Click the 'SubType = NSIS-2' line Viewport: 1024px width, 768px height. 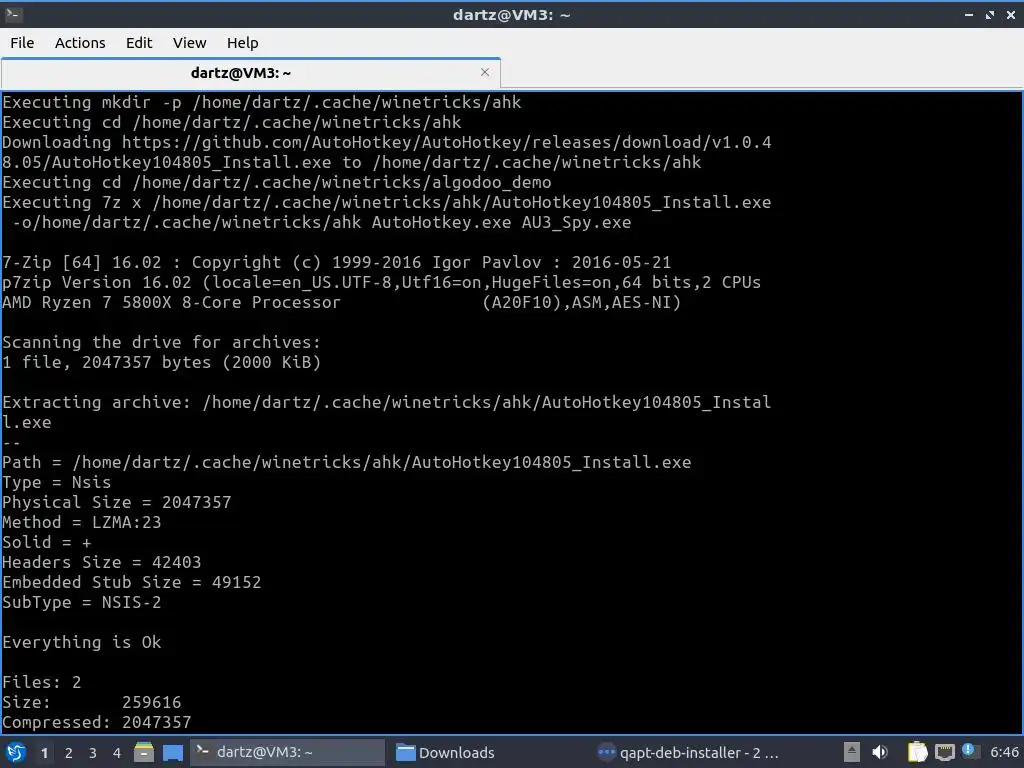pos(82,602)
